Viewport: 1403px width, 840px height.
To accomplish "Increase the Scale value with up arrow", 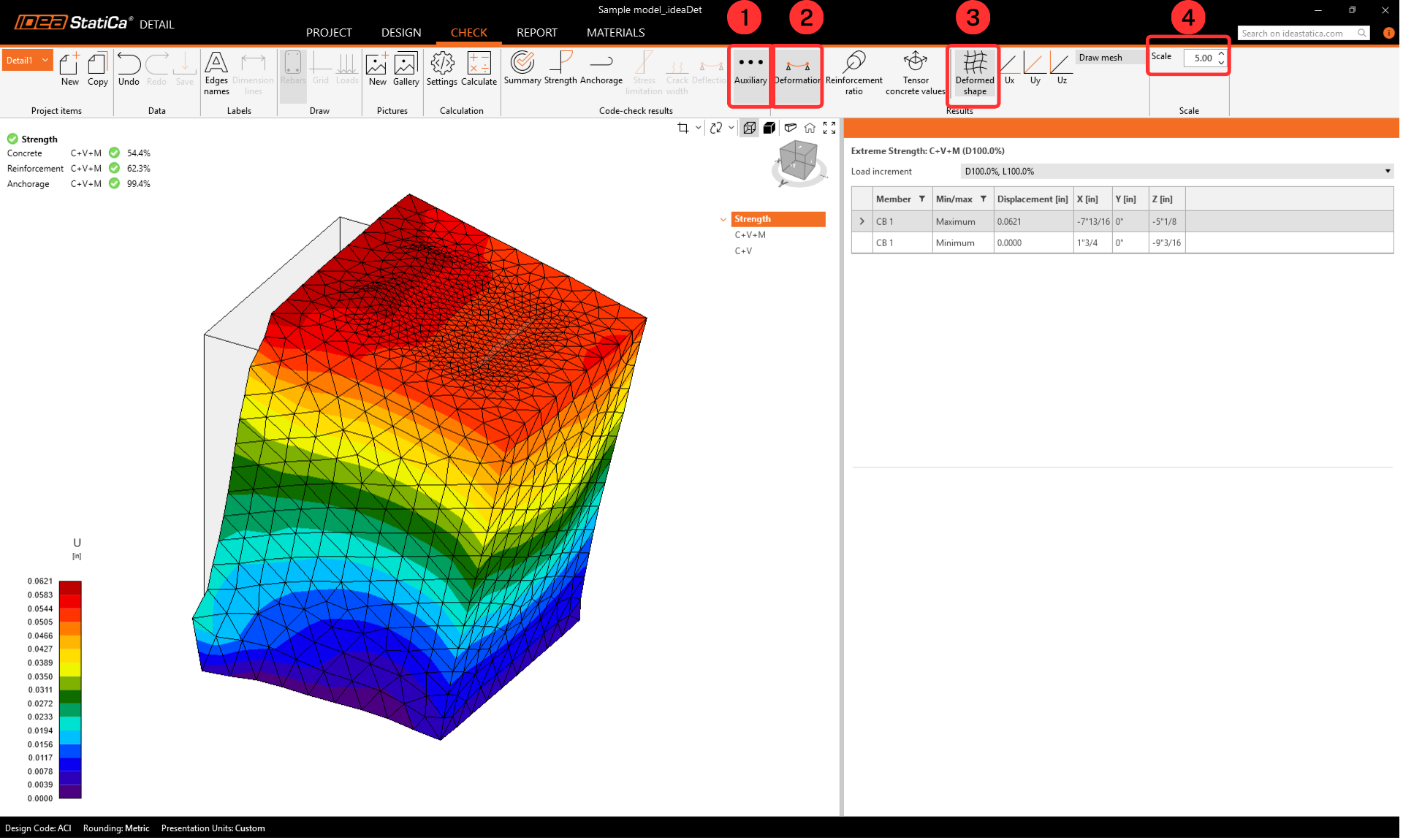I will pyautogui.click(x=1221, y=54).
